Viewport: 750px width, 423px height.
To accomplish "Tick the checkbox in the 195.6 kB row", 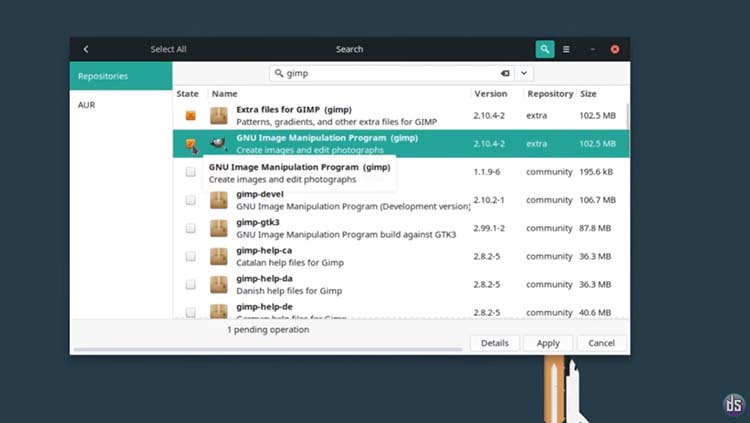I will coord(190,172).
